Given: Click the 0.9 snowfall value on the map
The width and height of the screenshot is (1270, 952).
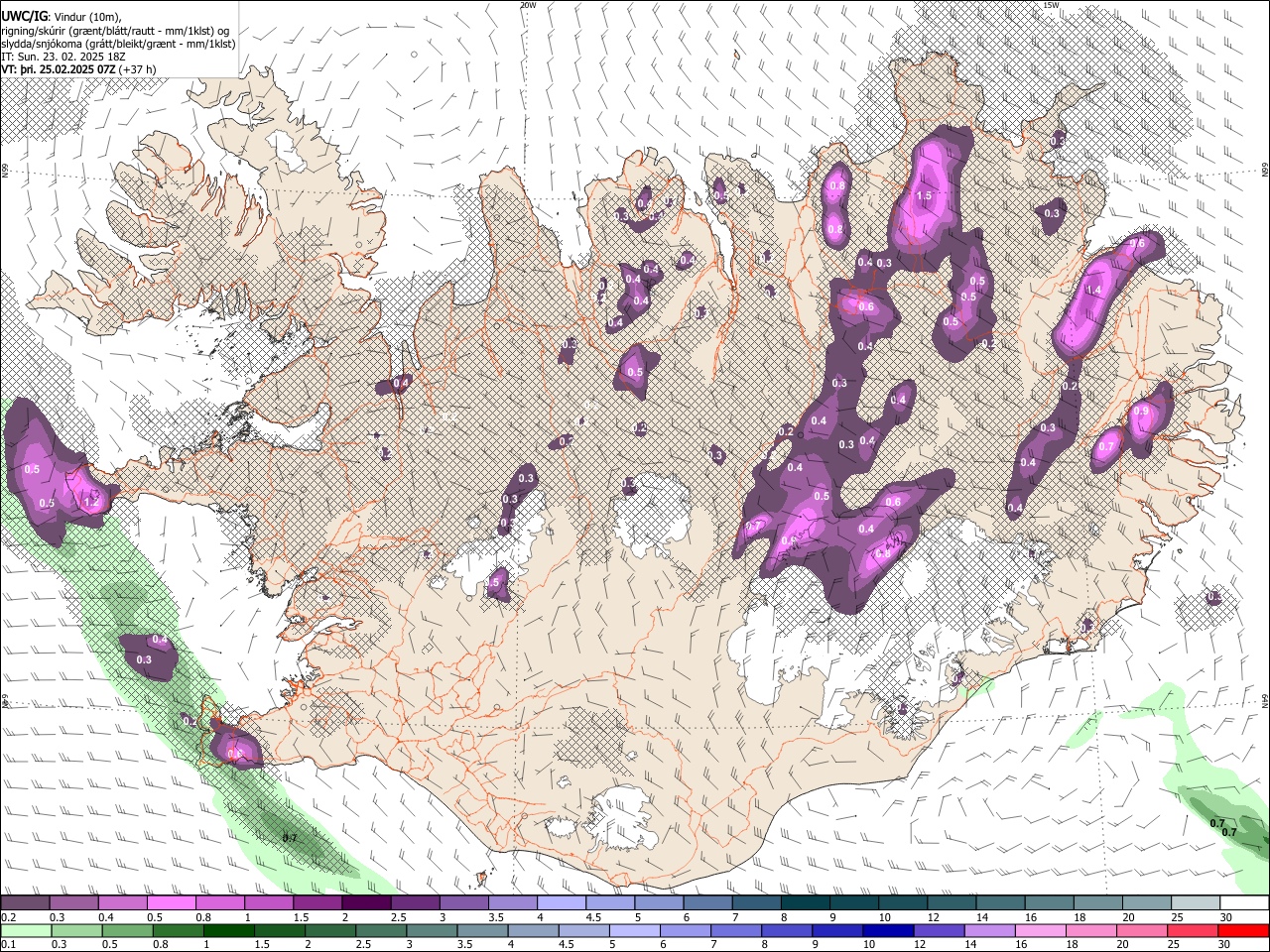Looking at the screenshot, I should pos(1140,412).
